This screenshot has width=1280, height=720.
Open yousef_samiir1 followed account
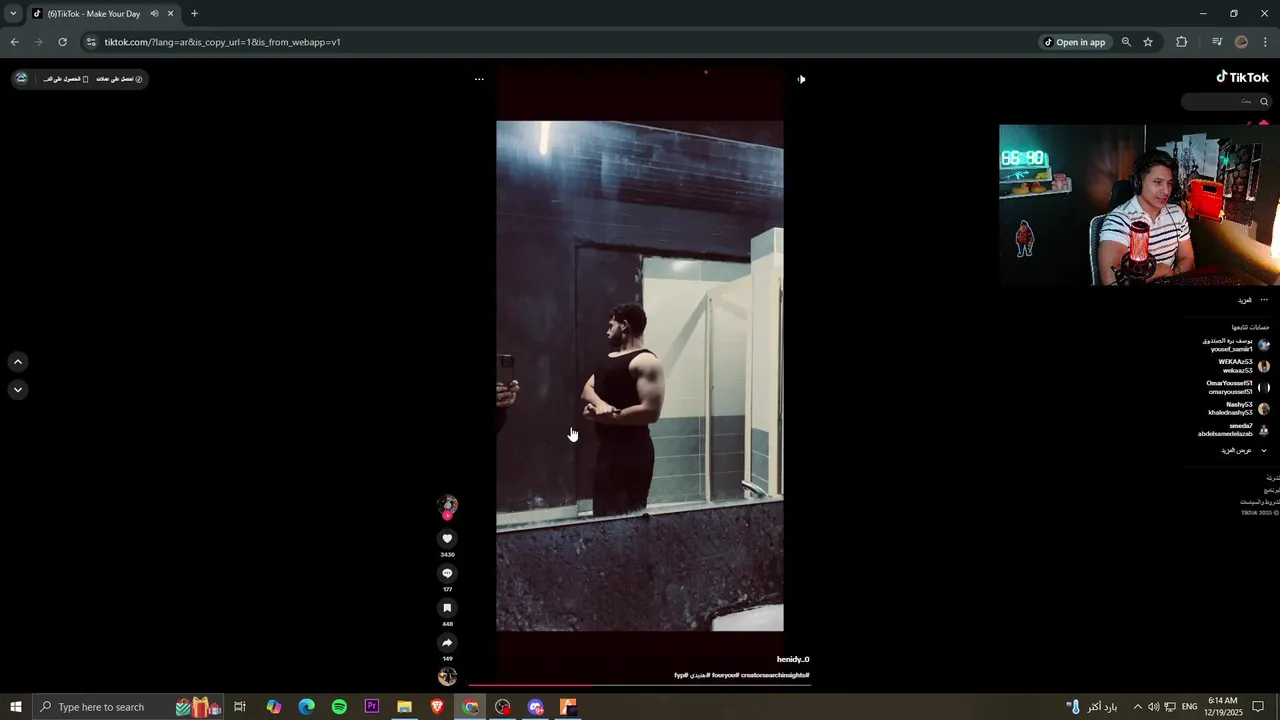tap(1236, 345)
